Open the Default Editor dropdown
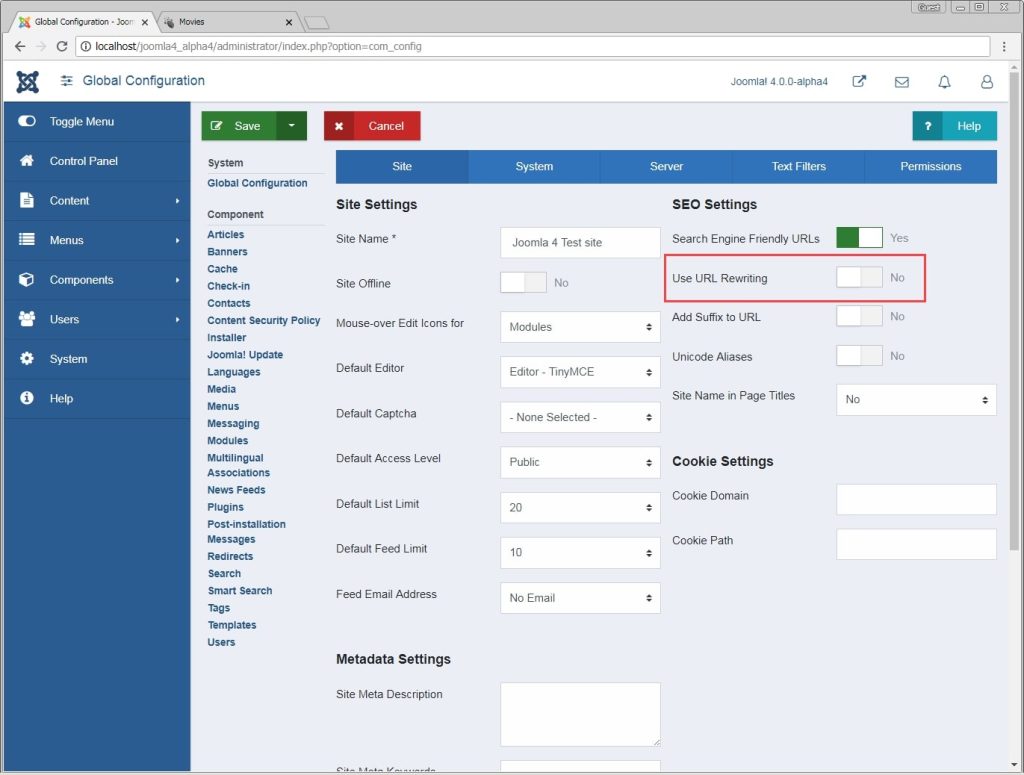Screen dimensions: 1024x775 coord(580,372)
